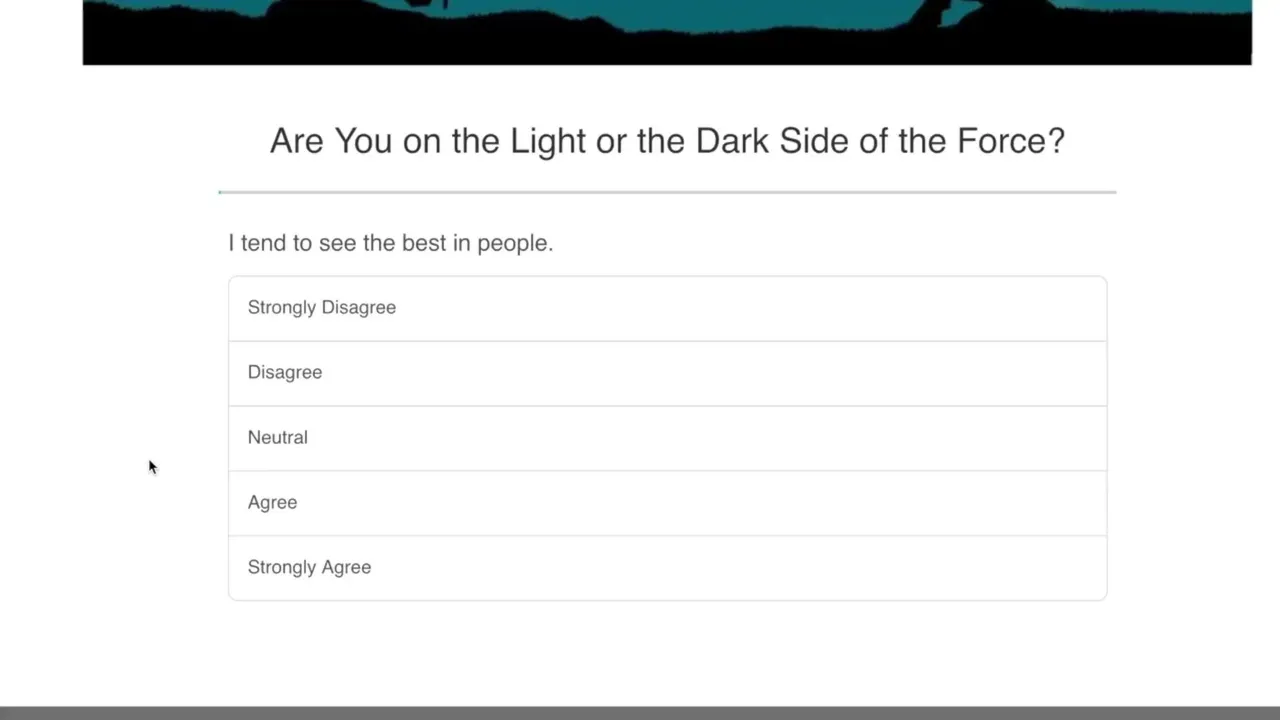Select the Strongly Disagree answer
This screenshot has width=1280, height=720.
[x=667, y=308]
